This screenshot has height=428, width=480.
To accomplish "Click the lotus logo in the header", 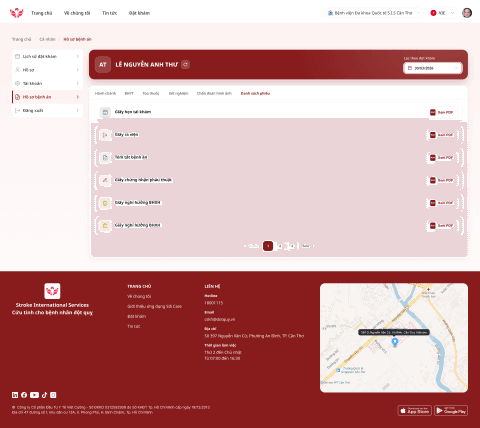I will click(17, 13).
